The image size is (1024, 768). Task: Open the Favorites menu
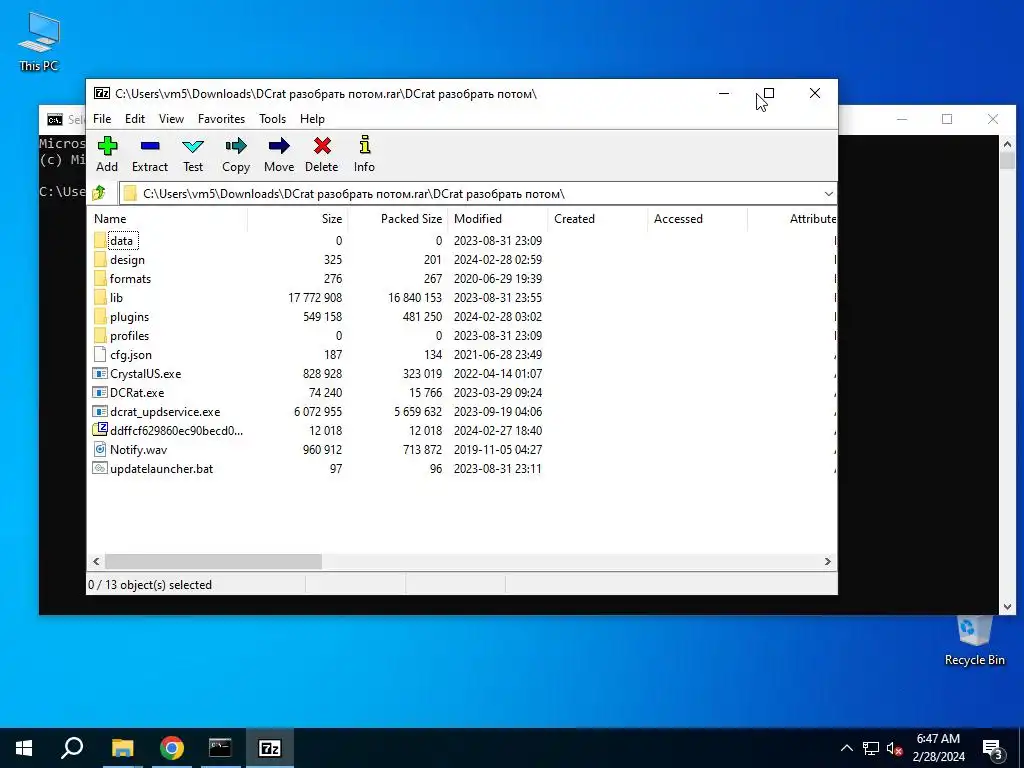pyautogui.click(x=221, y=119)
